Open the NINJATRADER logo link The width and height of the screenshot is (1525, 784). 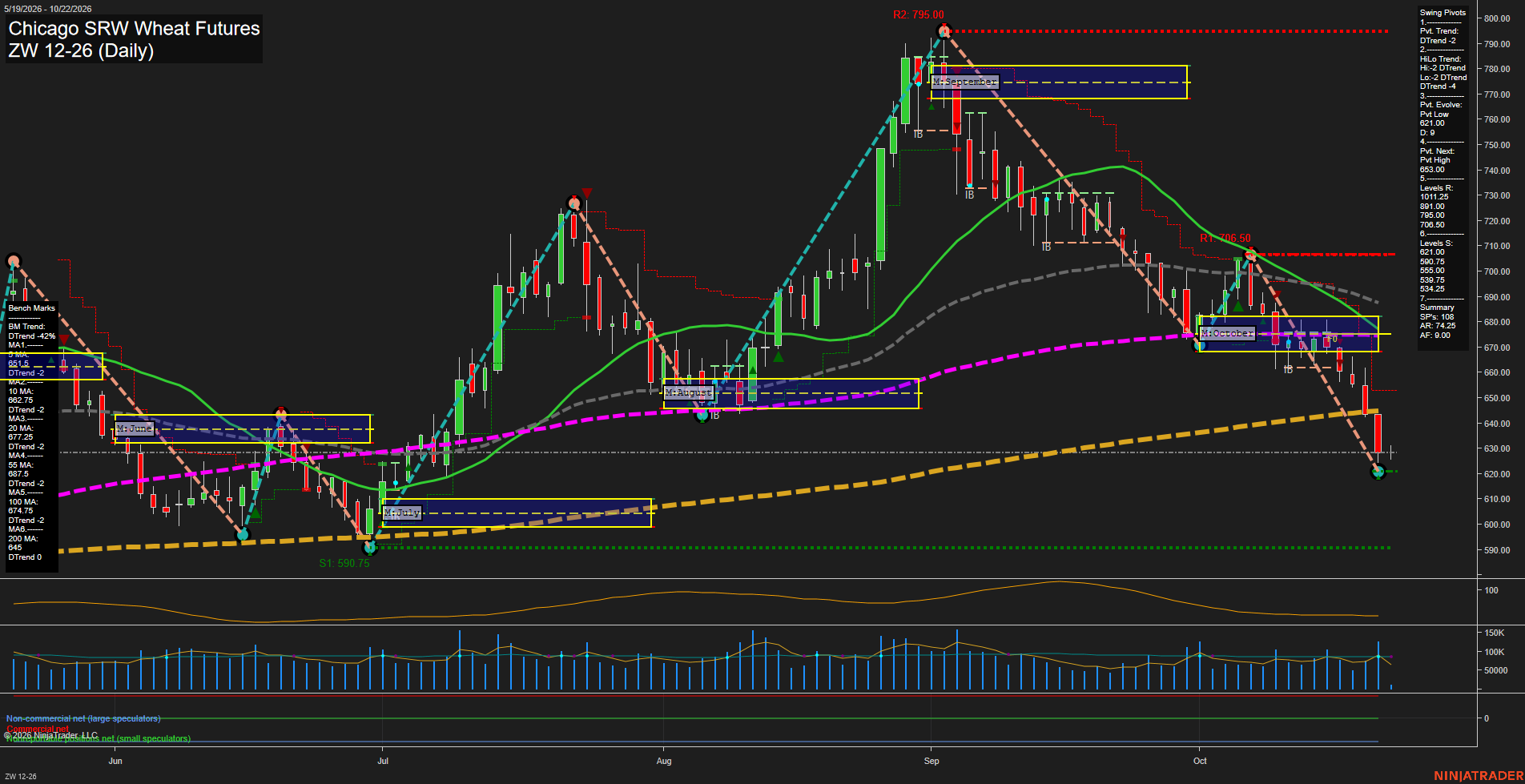coord(1479,776)
